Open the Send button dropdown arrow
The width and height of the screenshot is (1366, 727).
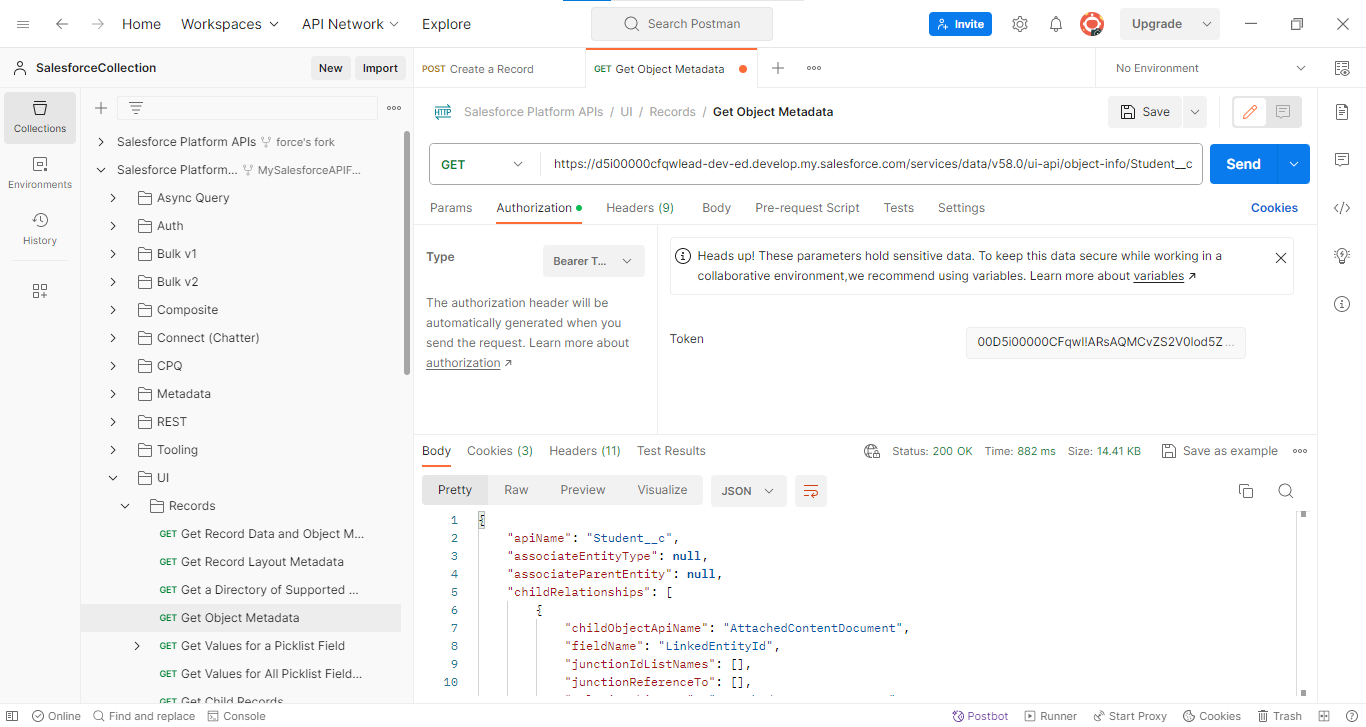pyautogui.click(x=1294, y=164)
